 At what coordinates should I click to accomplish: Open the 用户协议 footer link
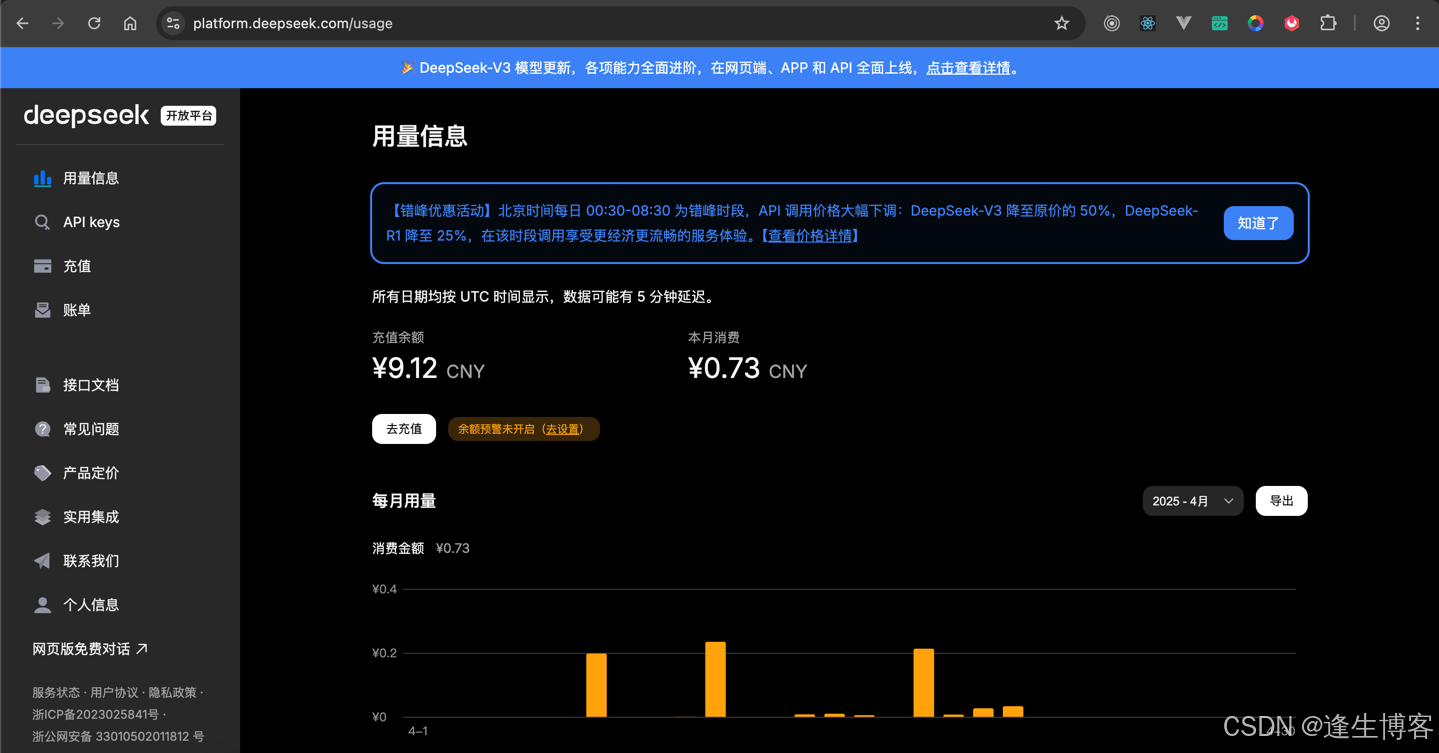[x=114, y=692]
